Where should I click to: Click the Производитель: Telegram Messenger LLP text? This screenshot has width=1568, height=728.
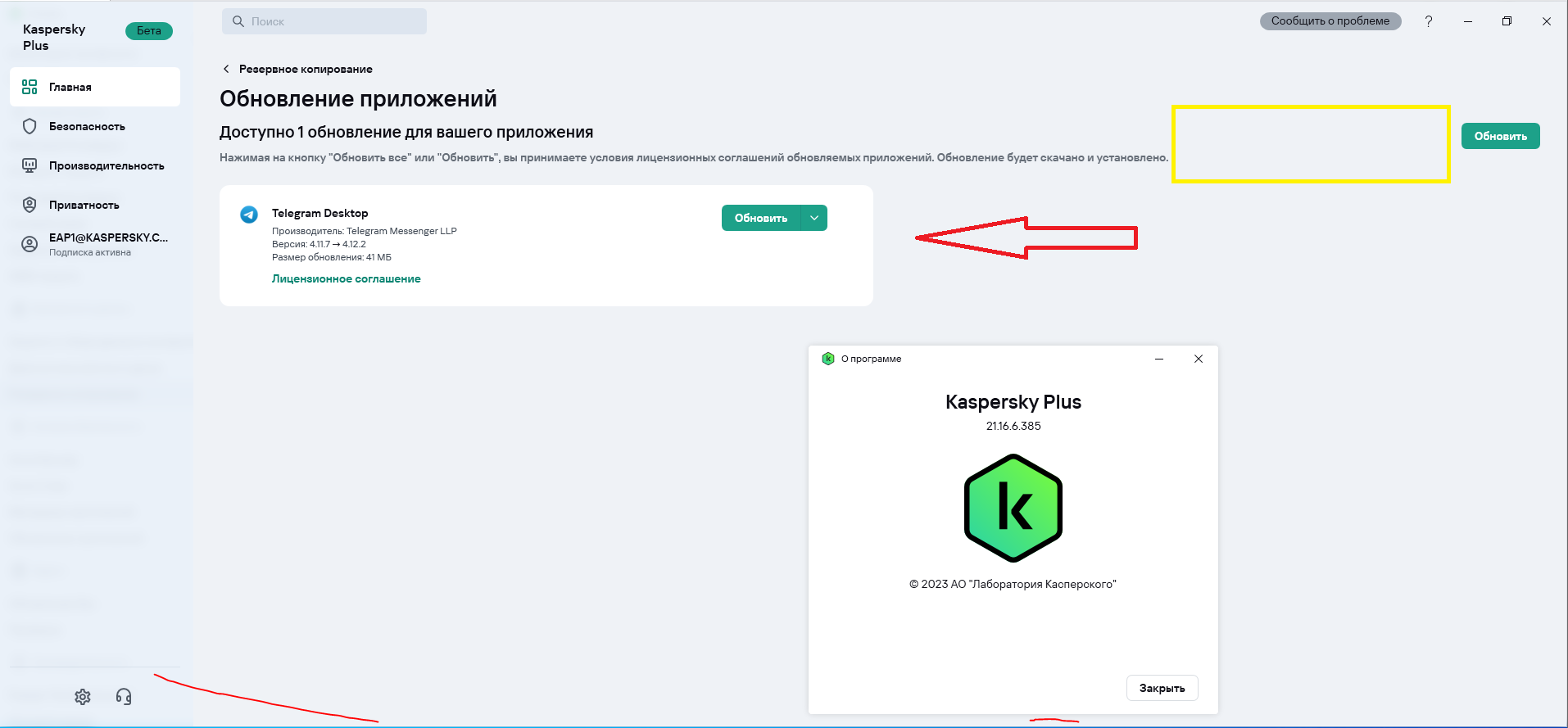tap(365, 231)
